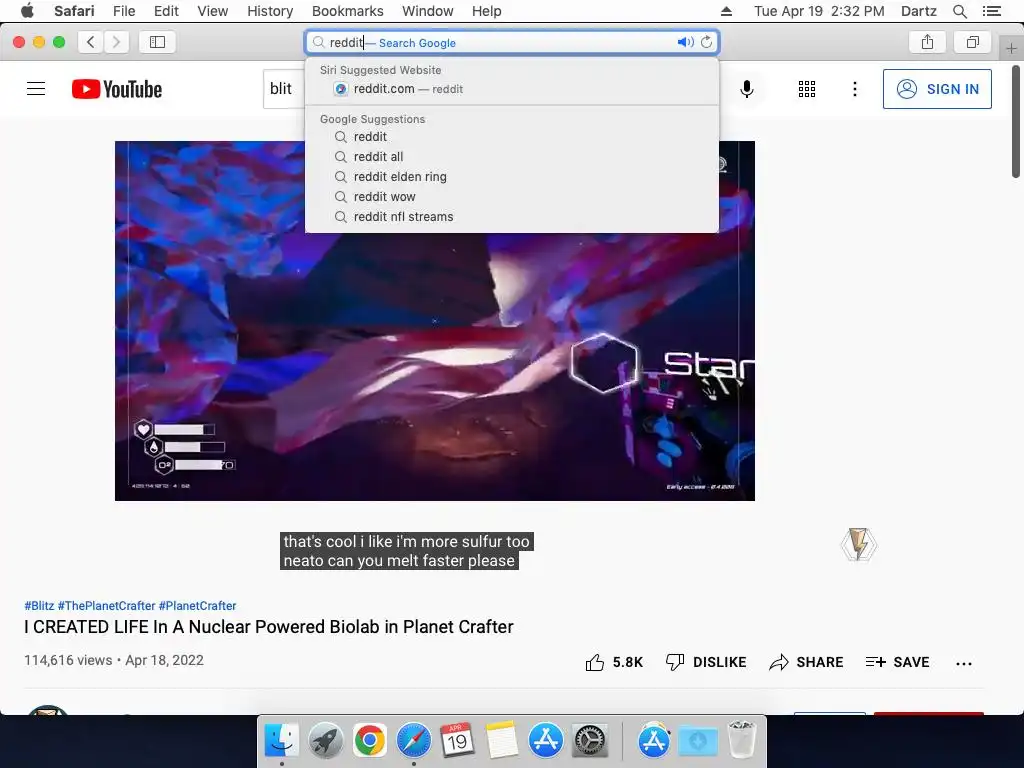Open System Preferences from the Dock
Screen dimensions: 1024x768
[590, 740]
